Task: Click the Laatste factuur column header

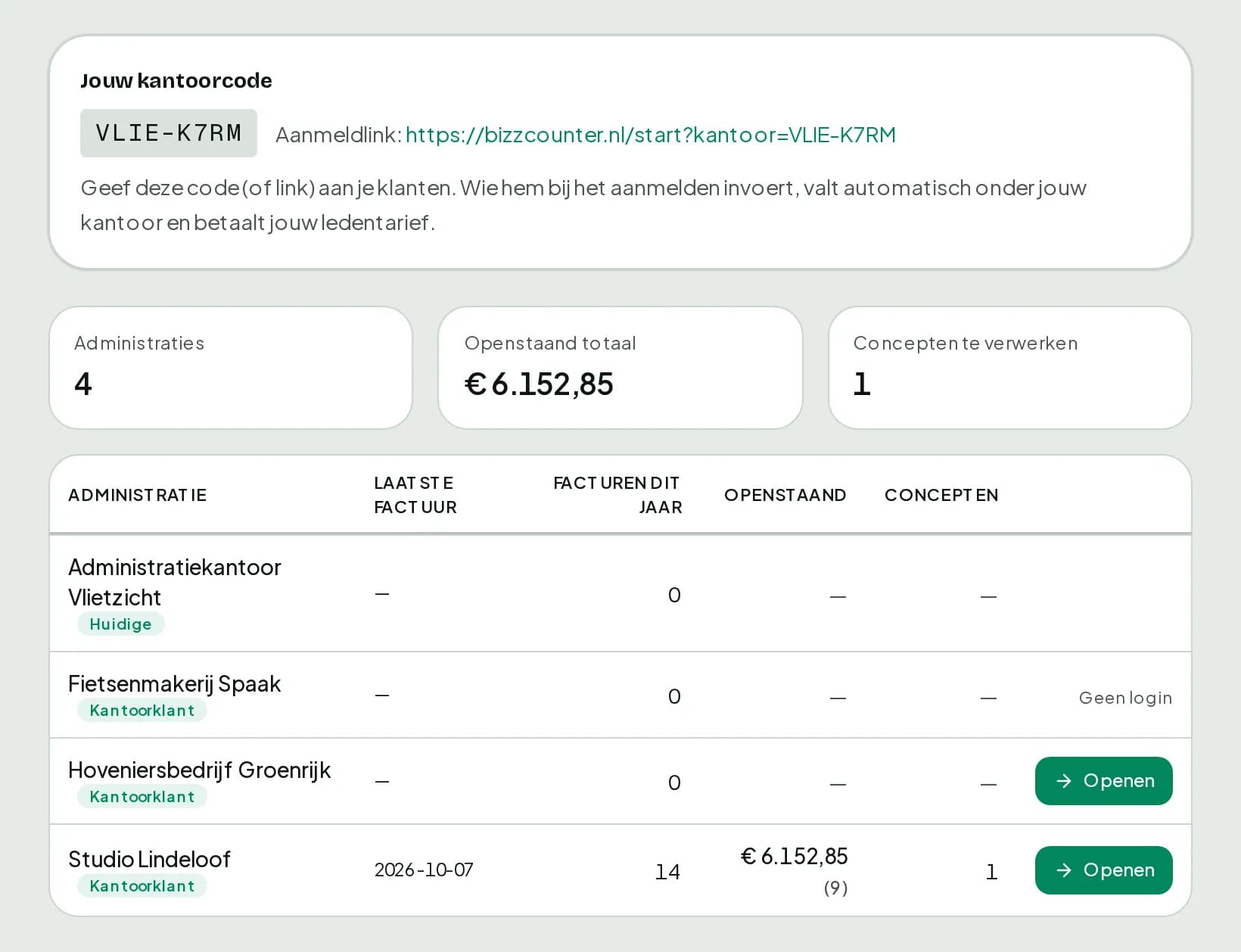Action: [x=415, y=495]
